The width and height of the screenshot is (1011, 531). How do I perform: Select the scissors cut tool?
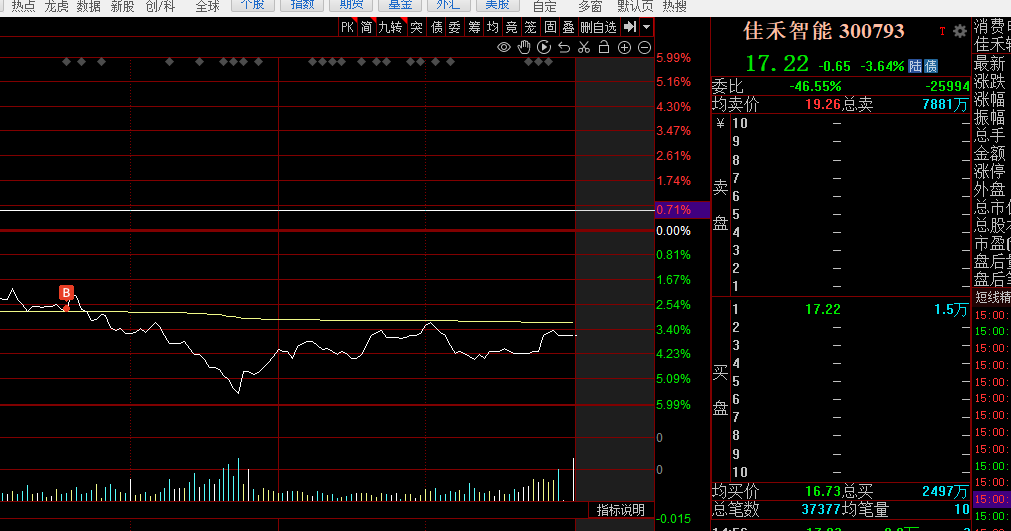pos(584,47)
